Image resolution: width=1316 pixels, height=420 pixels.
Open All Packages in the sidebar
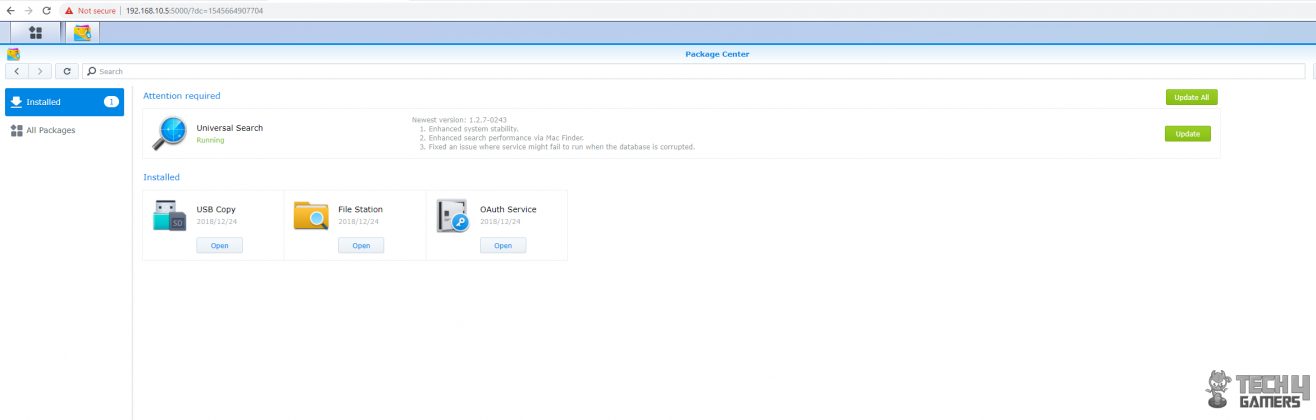(65, 130)
